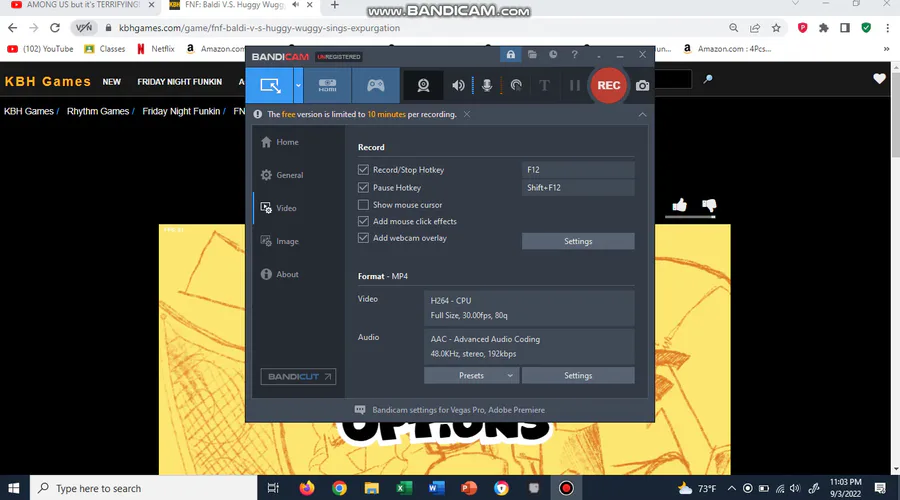Open Rhythm Games breadcrumb link
Screen dimensions: 900x500
pyautogui.click(x=98, y=111)
